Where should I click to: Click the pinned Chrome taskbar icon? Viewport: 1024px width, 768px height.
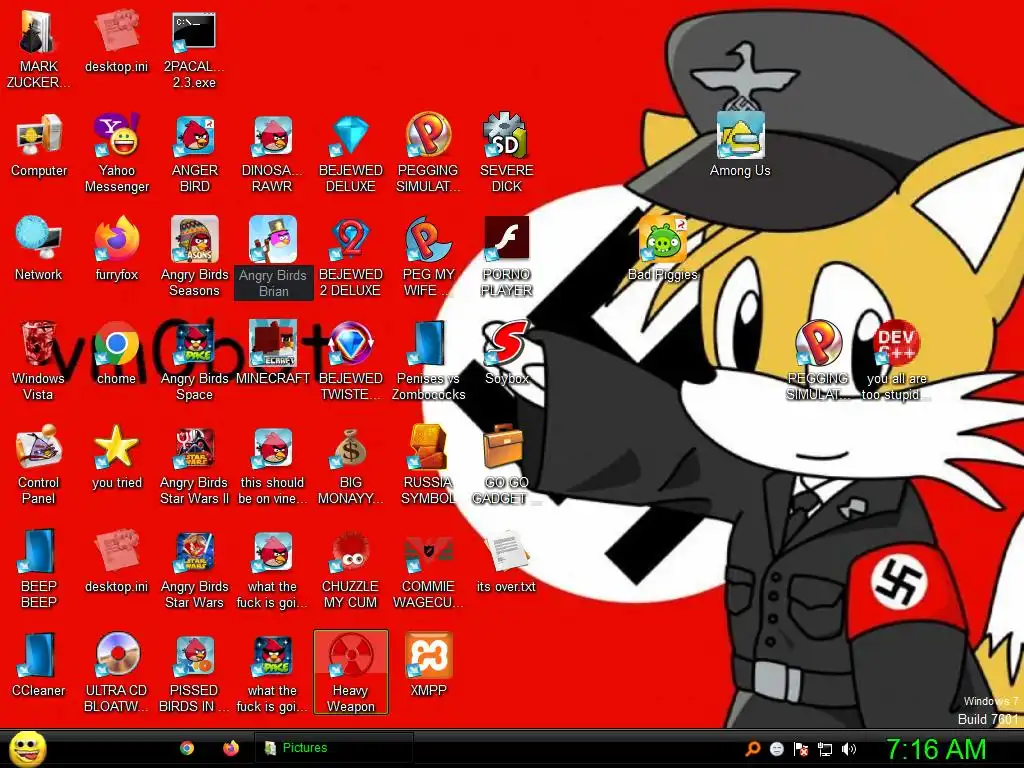coord(187,748)
